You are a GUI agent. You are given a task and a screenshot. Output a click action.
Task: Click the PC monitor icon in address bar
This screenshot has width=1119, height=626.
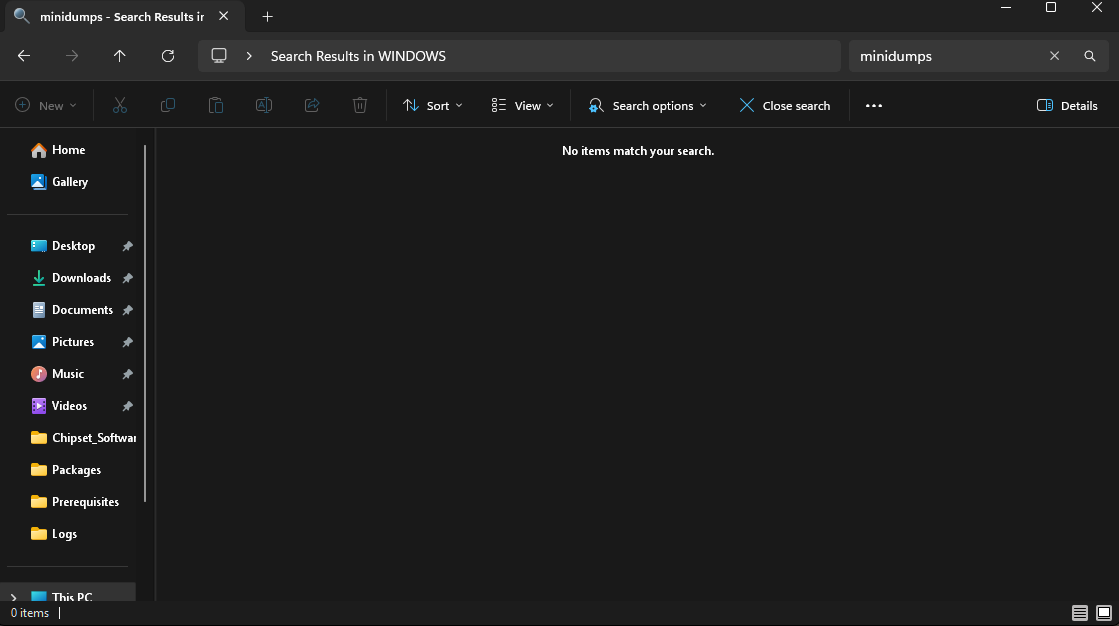pyautogui.click(x=219, y=56)
